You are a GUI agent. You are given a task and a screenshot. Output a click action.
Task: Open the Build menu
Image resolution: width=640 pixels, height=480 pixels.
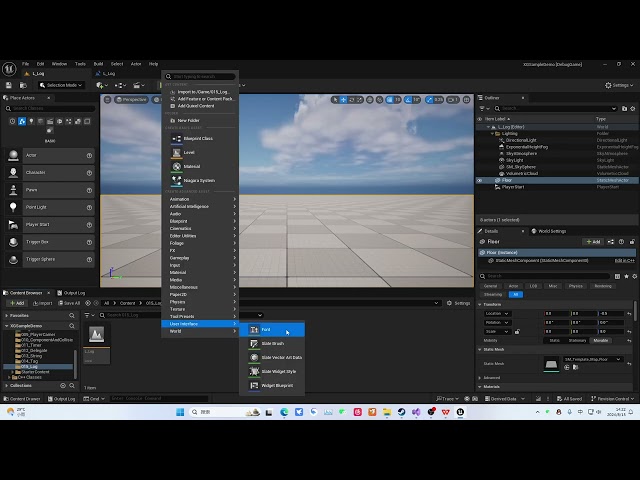(x=98, y=64)
